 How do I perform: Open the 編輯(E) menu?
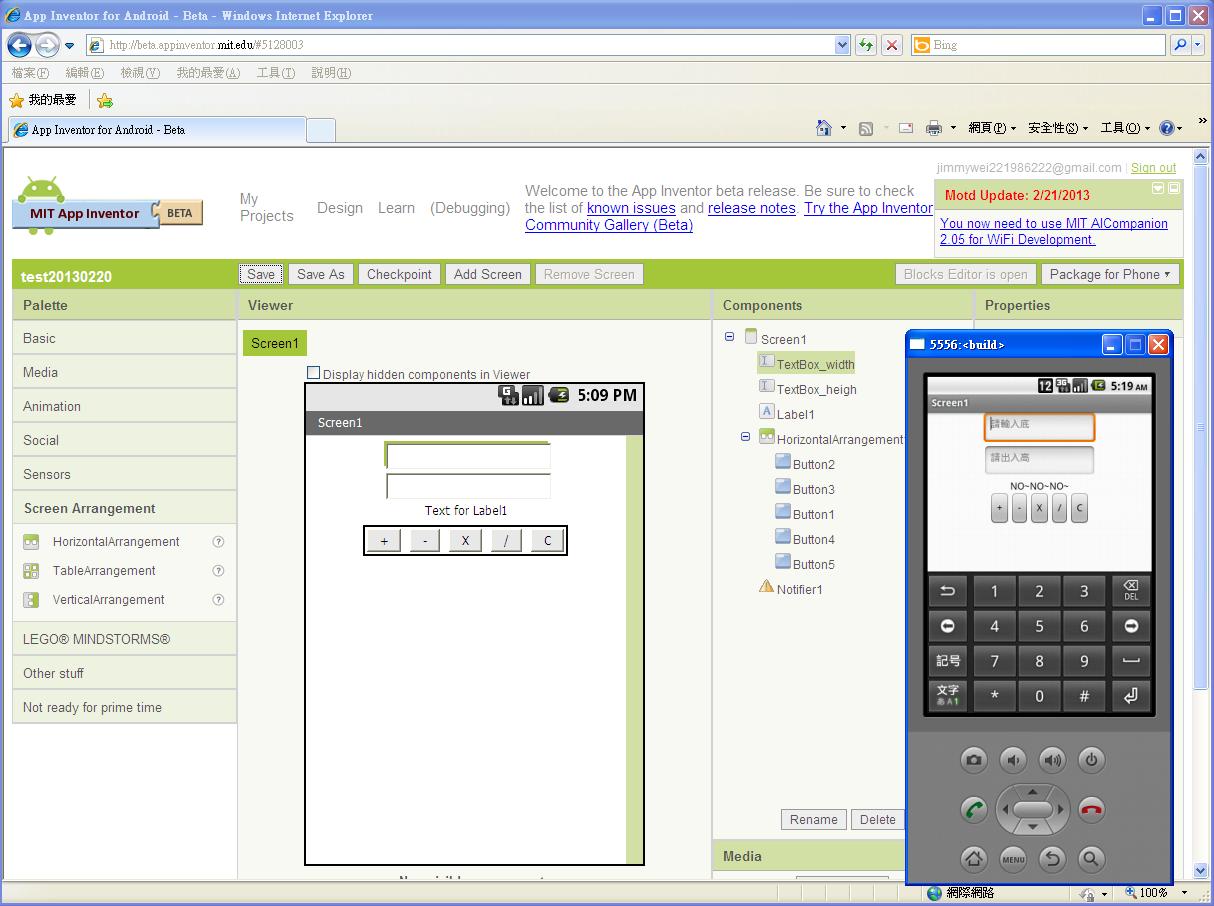point(84,73)
